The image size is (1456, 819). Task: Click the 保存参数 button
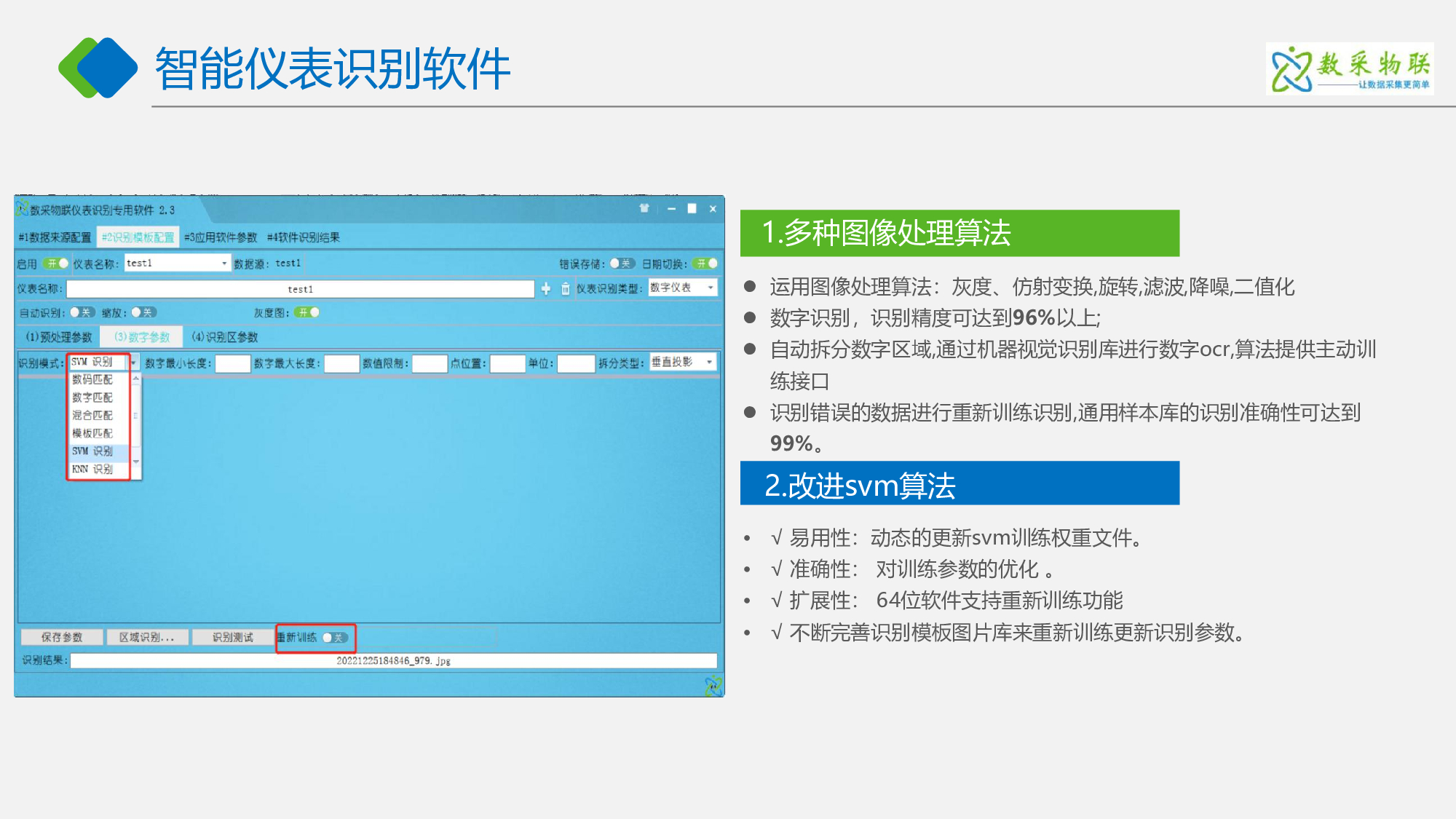coord(62,638)
